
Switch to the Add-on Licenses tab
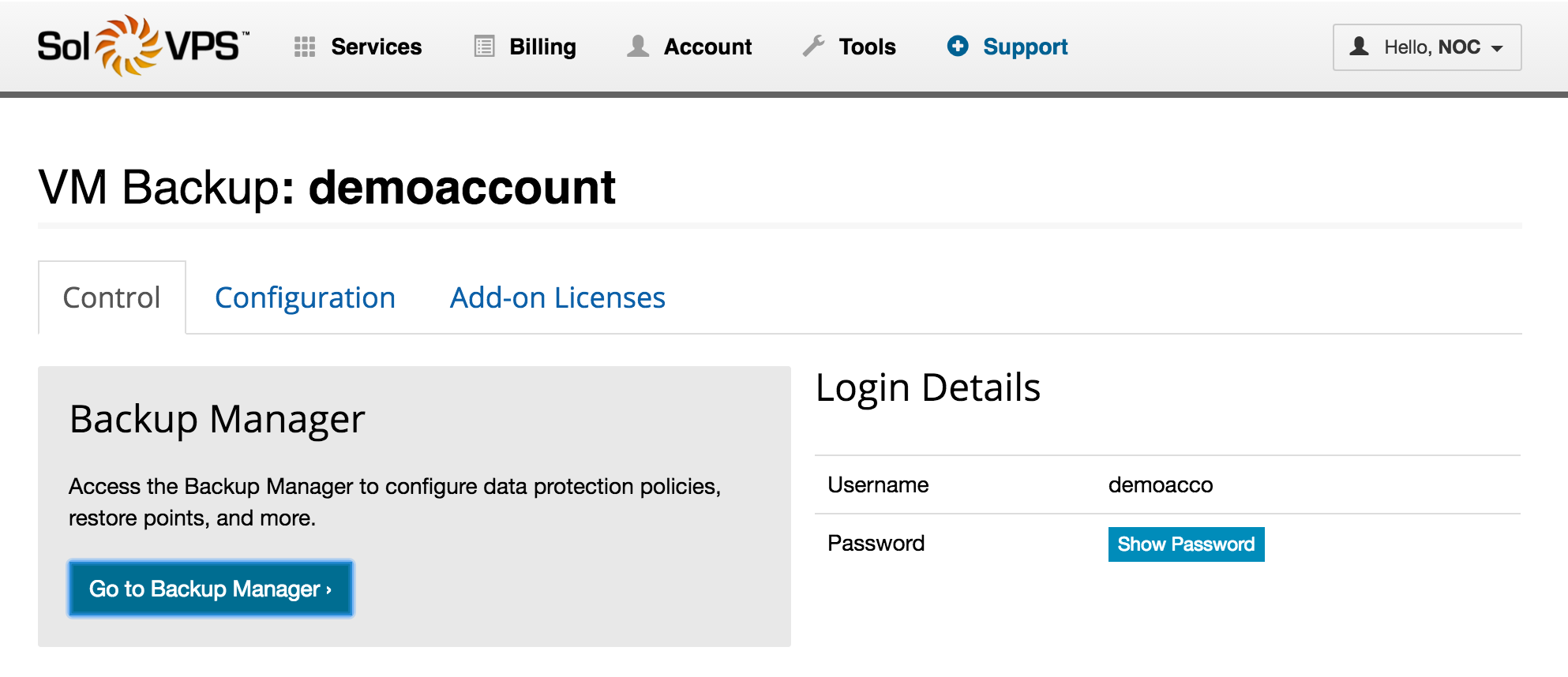(557, 298)
